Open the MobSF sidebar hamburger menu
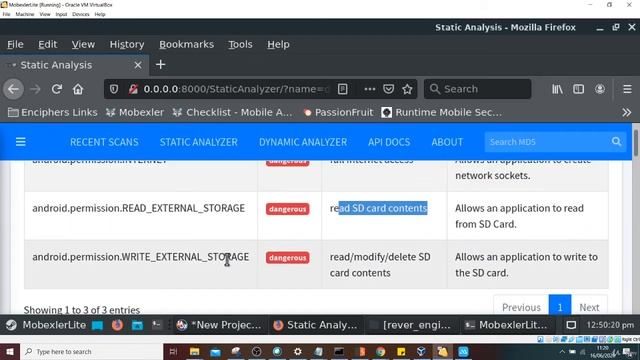 coord(20,142)
